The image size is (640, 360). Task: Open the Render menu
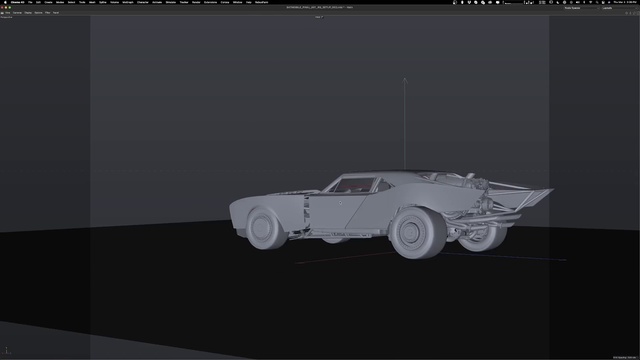point(196,2)
